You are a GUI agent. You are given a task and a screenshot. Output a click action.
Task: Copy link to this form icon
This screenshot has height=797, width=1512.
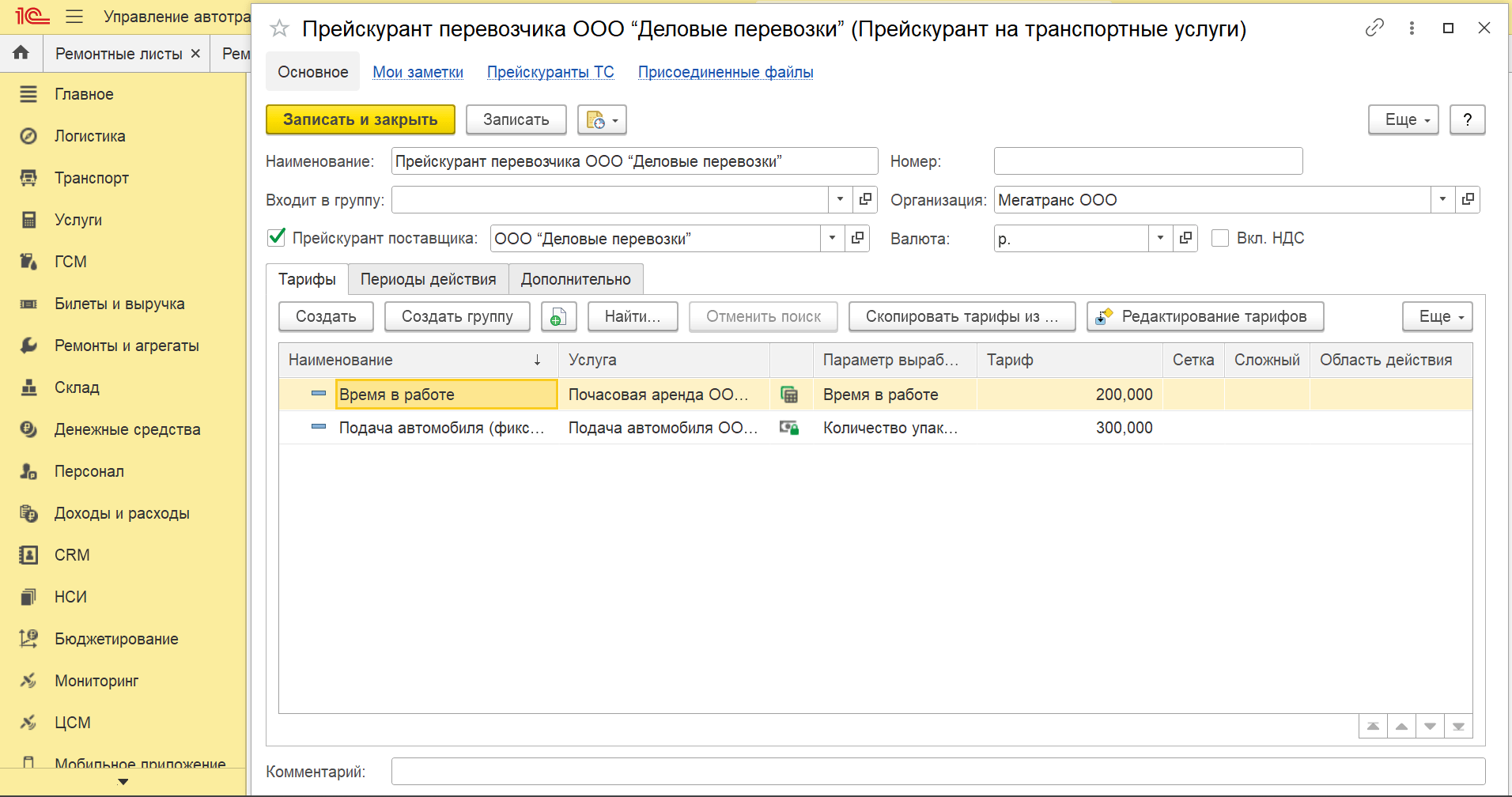pos(1374,28)
